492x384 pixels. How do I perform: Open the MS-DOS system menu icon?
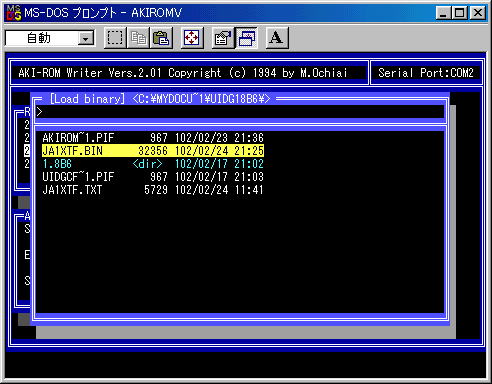14,13
